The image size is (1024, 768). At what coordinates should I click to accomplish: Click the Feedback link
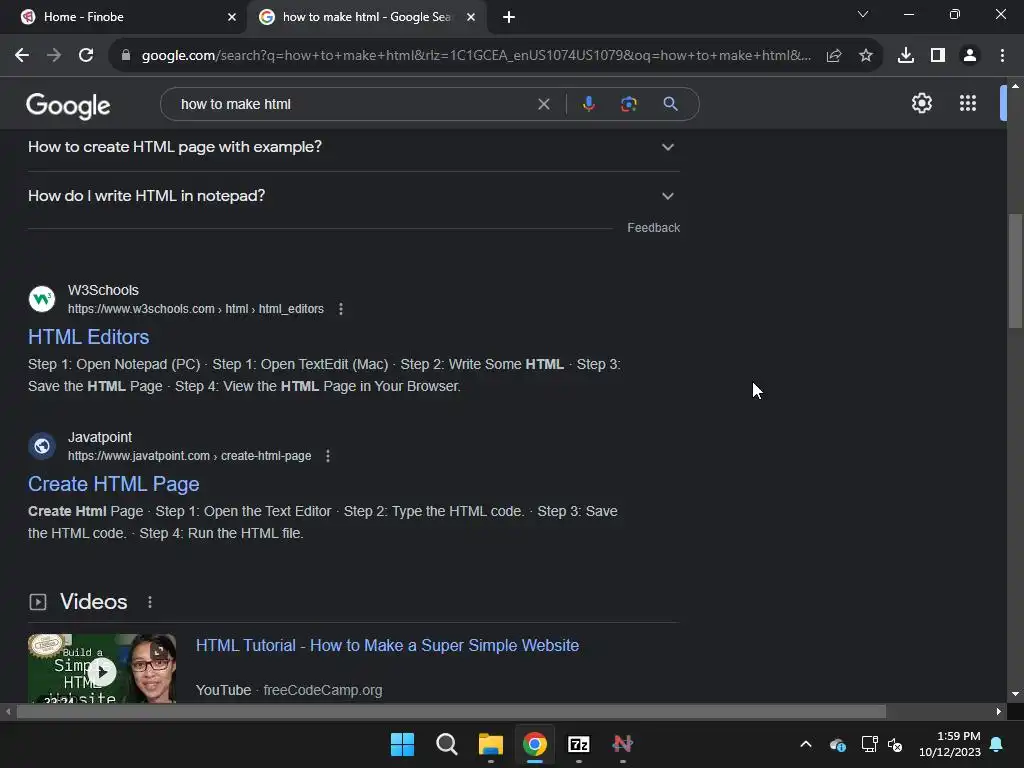tap(654, 228)
